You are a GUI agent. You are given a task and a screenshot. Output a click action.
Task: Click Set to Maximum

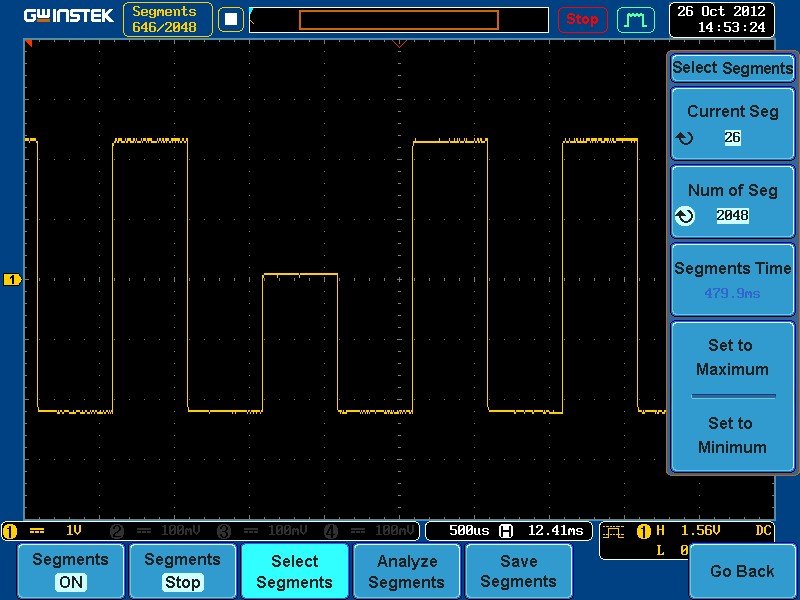(x=733, y=357)
